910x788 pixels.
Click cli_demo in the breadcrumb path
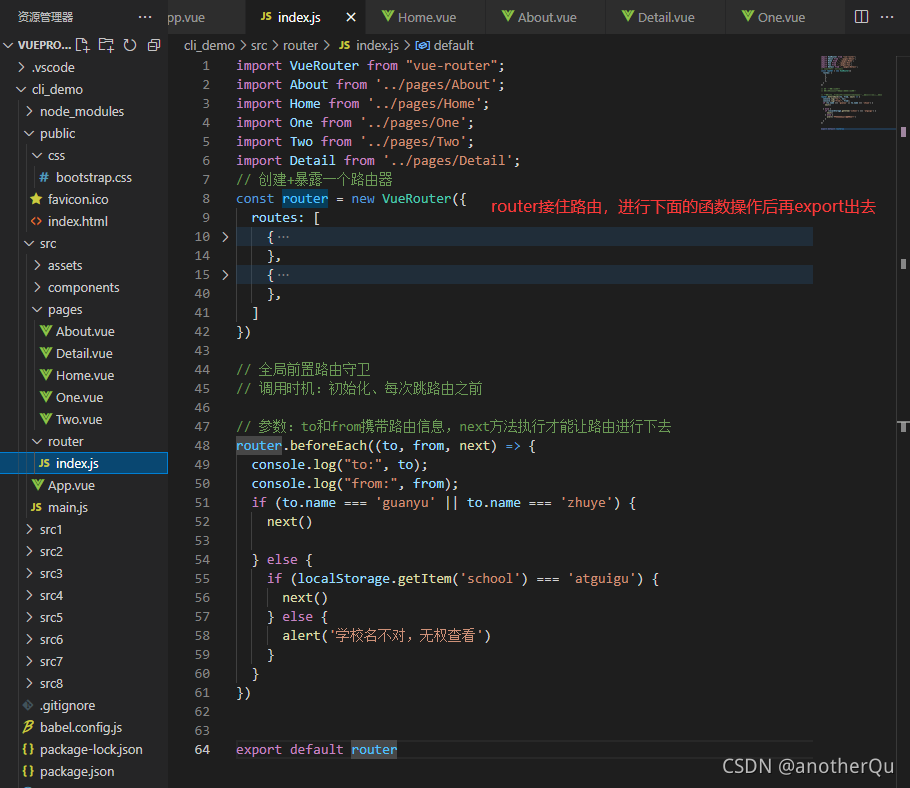209,45
